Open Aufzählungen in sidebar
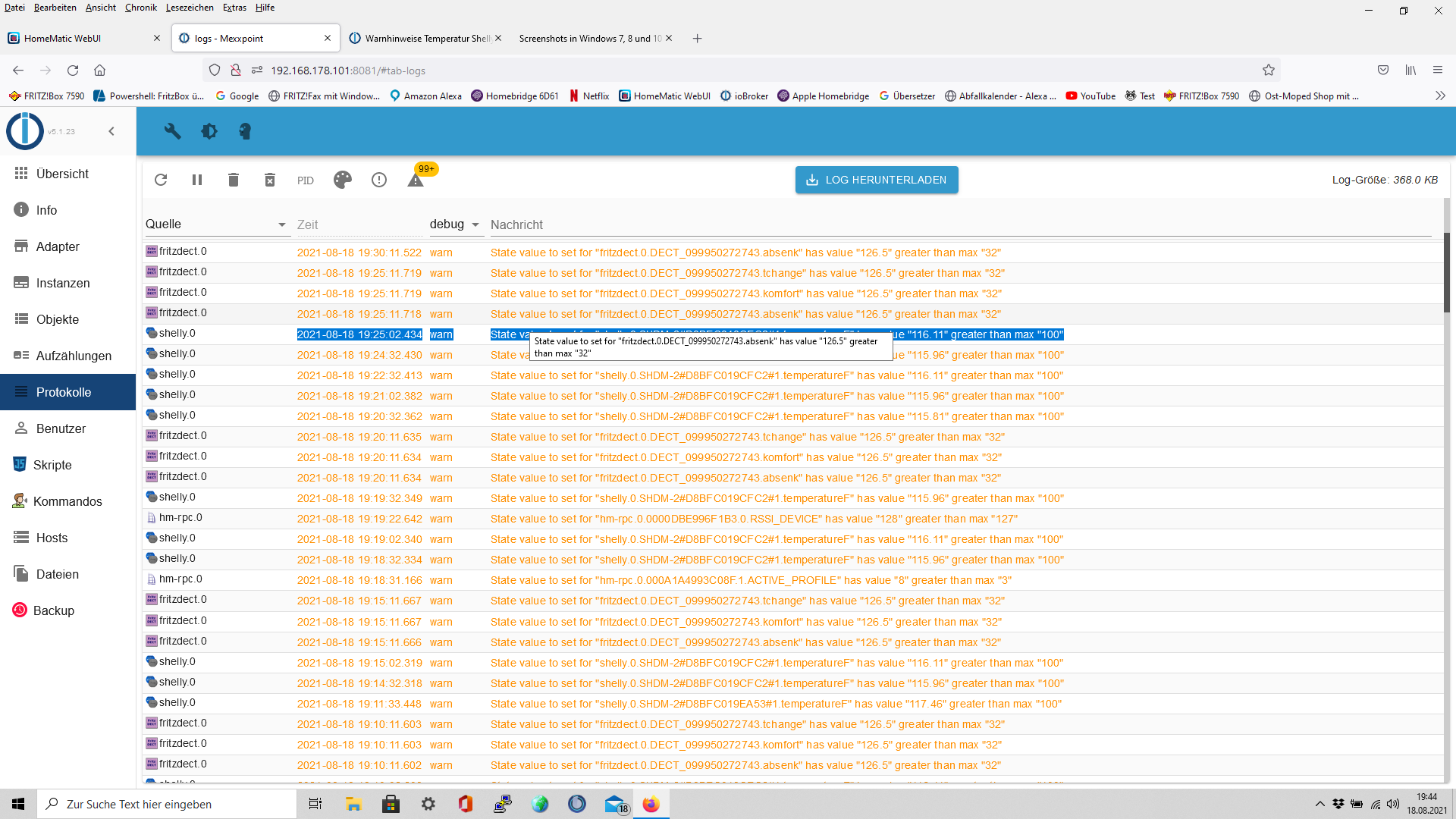Image resolution: width=1456 pixels, height=819 pixels. [x=68, y=356]
